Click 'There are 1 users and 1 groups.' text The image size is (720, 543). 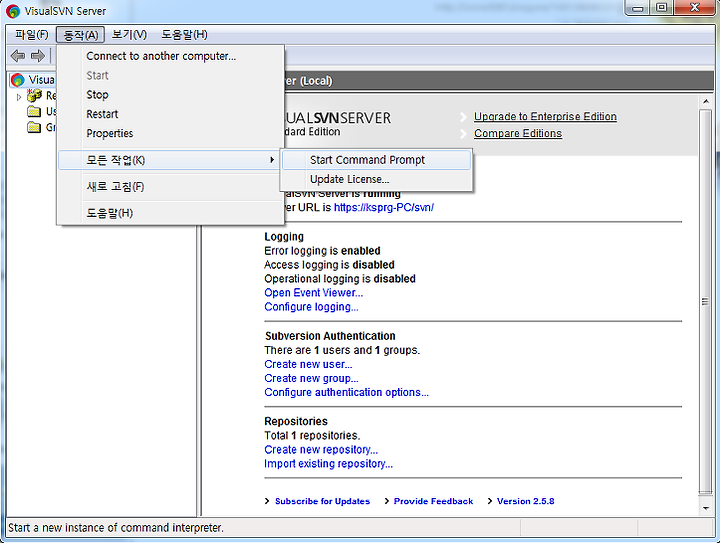[342, 350]
